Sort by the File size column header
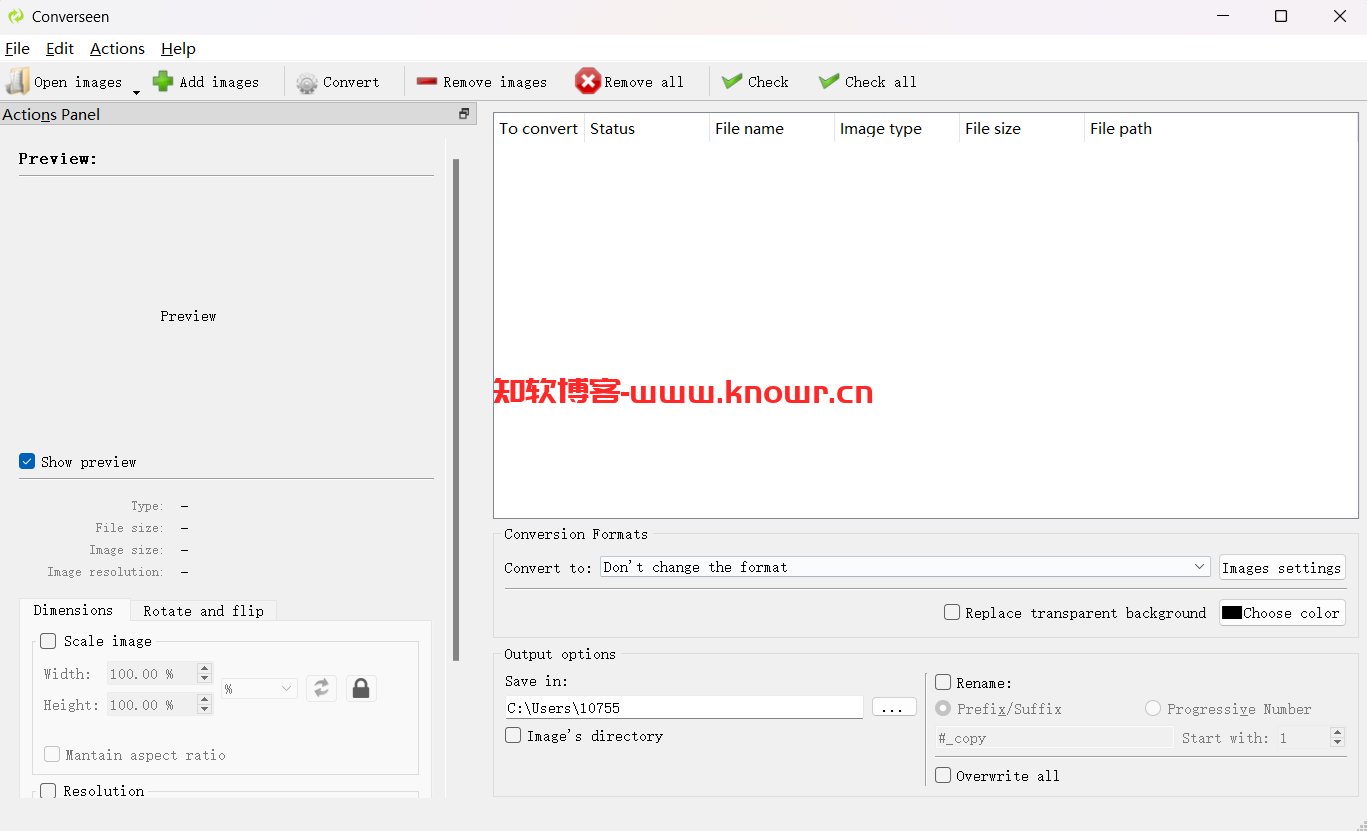This screenshot has height=831, width=1367. point(1022,128)
